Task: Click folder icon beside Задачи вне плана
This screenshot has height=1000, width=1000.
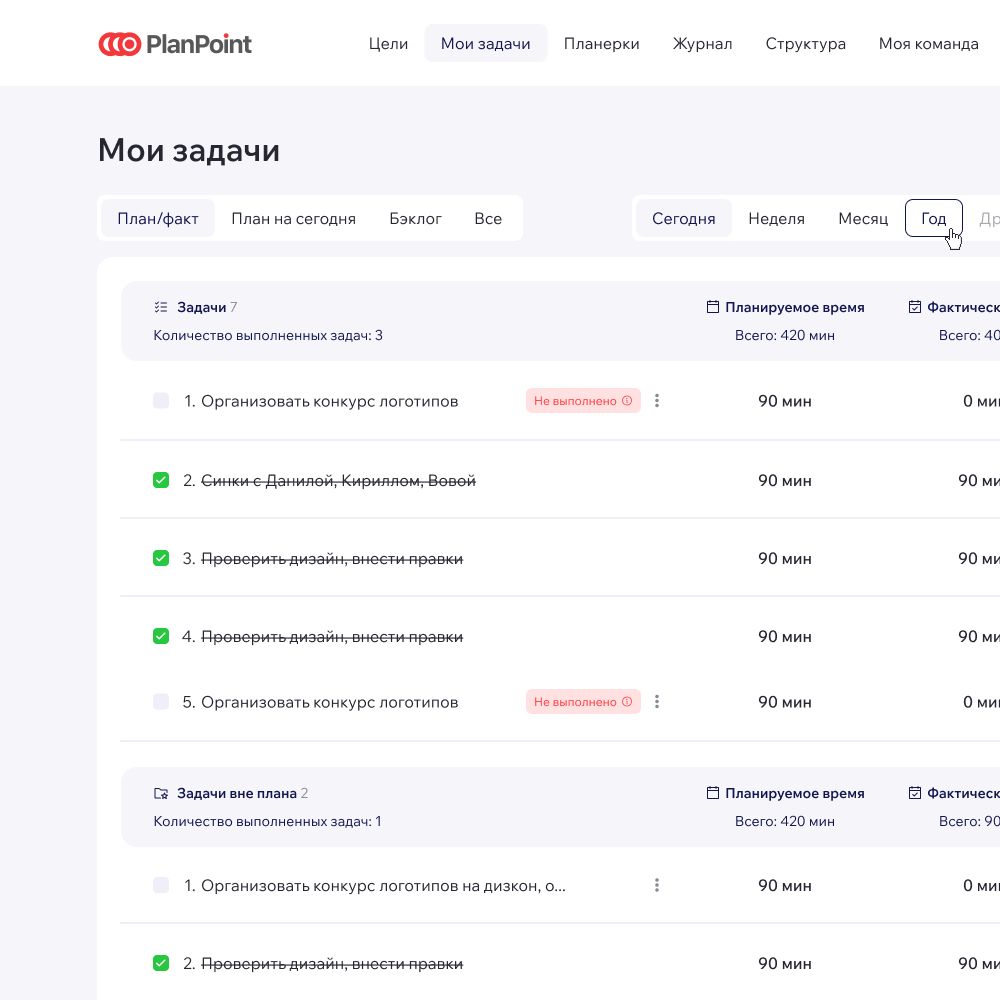Action: click(161, 793)
